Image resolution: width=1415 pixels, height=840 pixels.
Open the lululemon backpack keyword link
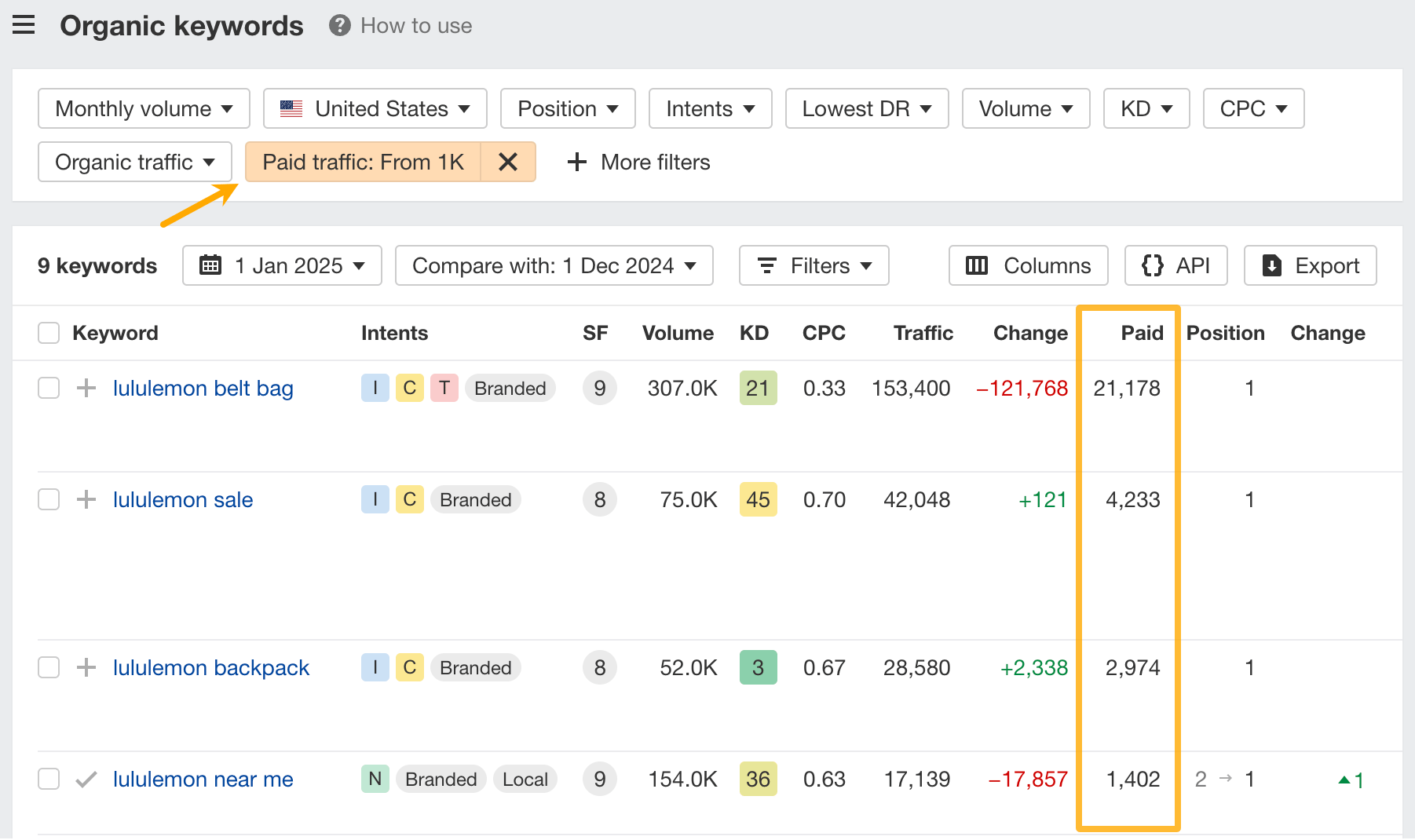(x=211, y=667)
